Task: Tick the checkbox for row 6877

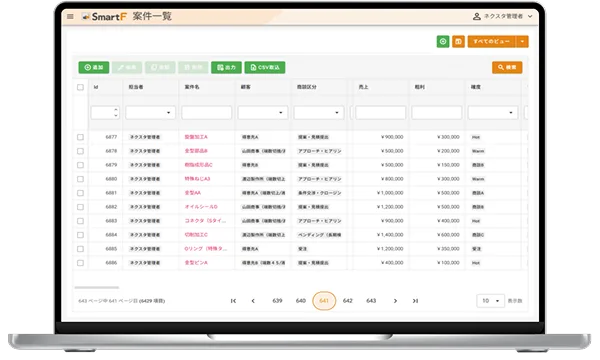Action: (80, 137)
